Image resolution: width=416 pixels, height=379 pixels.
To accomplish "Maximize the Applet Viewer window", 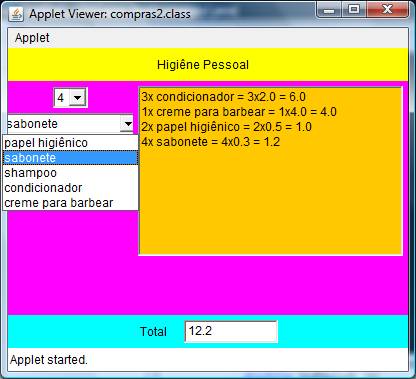I will [x=354, y=10].
